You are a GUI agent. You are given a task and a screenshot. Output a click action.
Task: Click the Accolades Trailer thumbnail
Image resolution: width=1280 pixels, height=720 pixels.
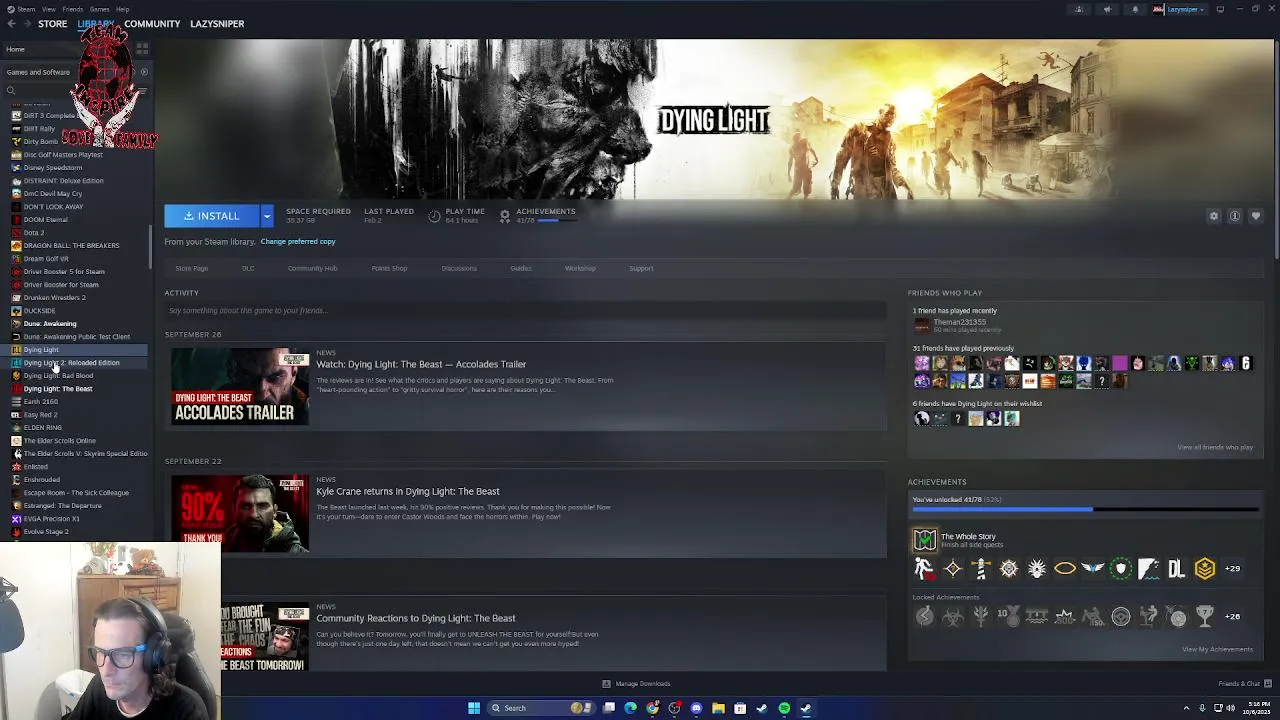(240, 387)
